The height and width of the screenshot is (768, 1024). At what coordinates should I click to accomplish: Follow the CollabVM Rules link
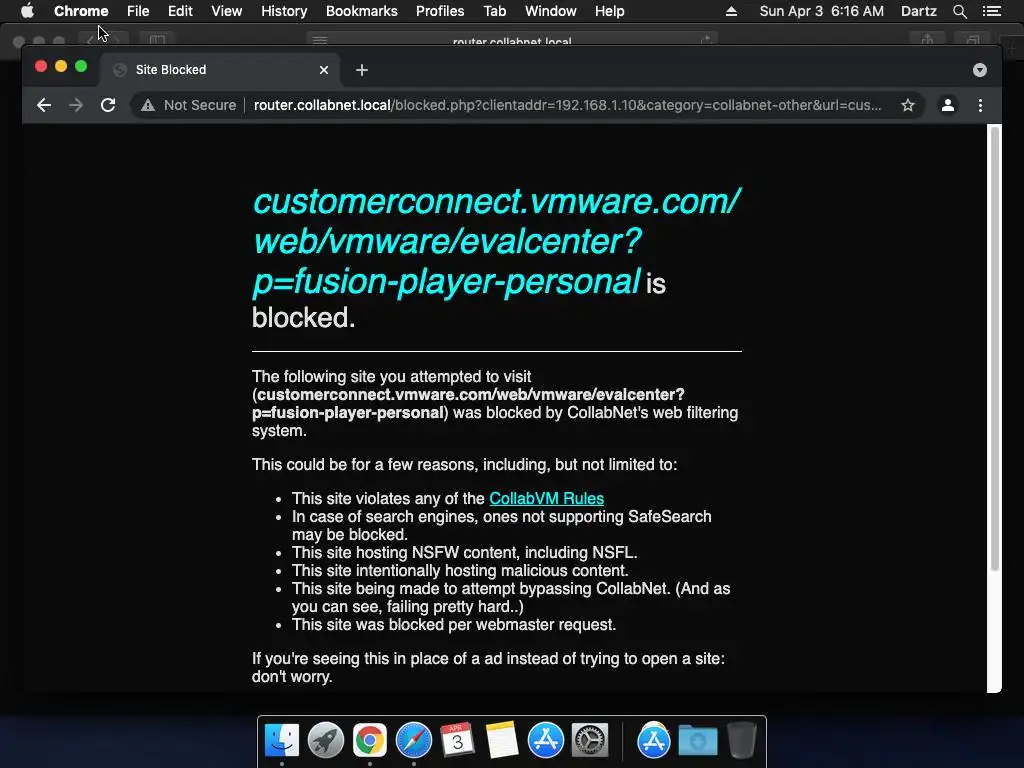pyautogui.click(x=547, y=498)
